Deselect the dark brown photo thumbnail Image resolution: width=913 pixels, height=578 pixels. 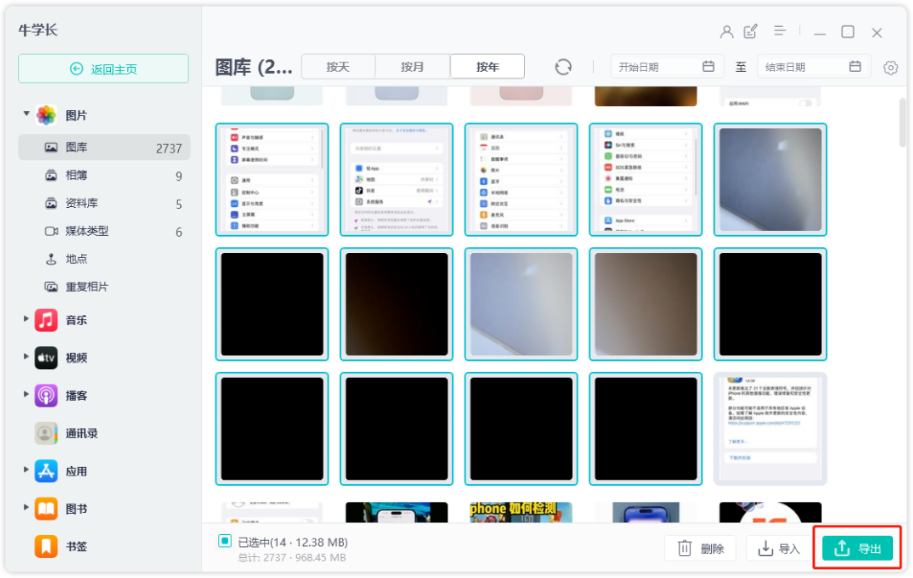pyautogui.click(x=397, y=304)
